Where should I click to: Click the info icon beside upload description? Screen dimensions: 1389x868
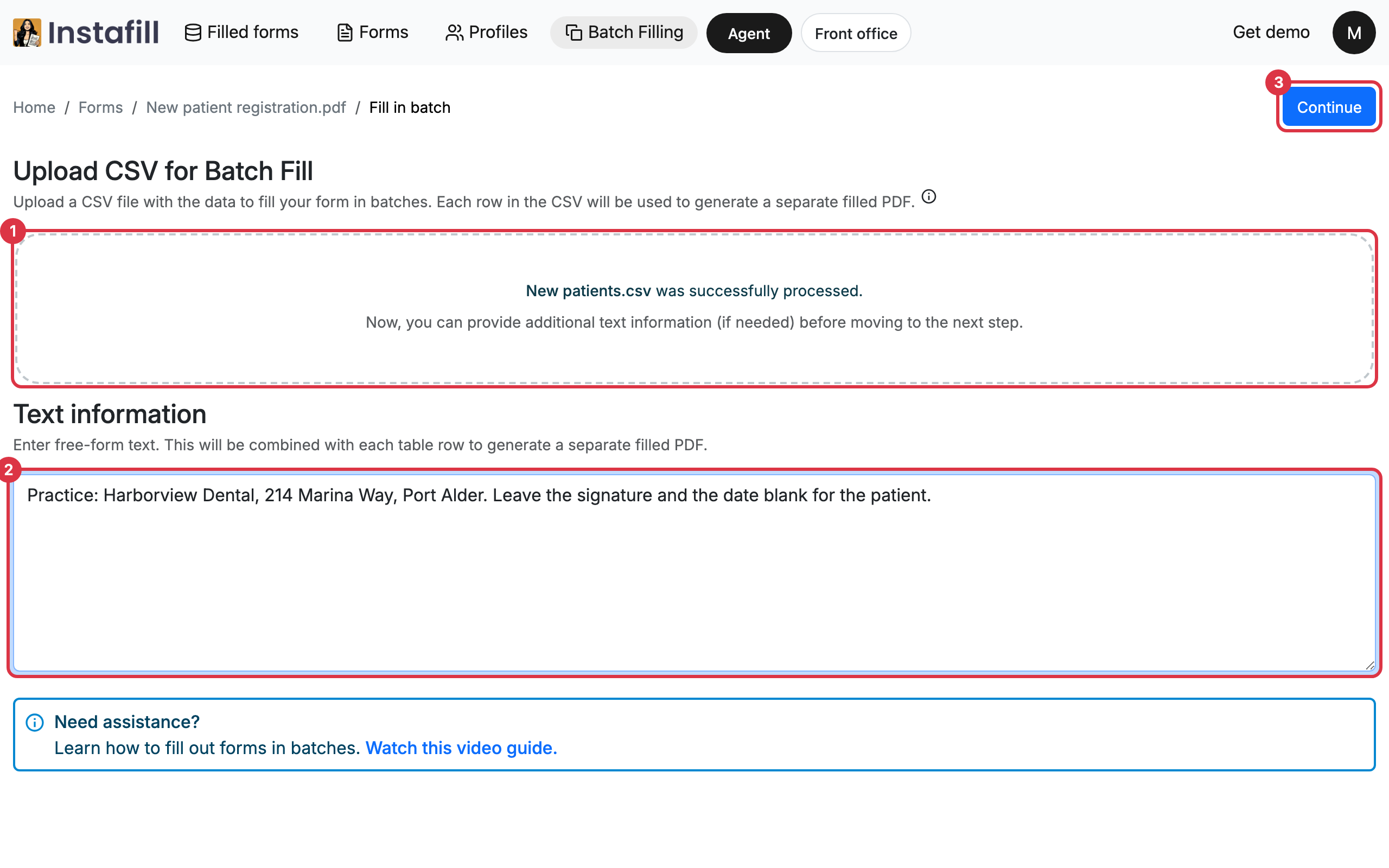coord(929,197)
